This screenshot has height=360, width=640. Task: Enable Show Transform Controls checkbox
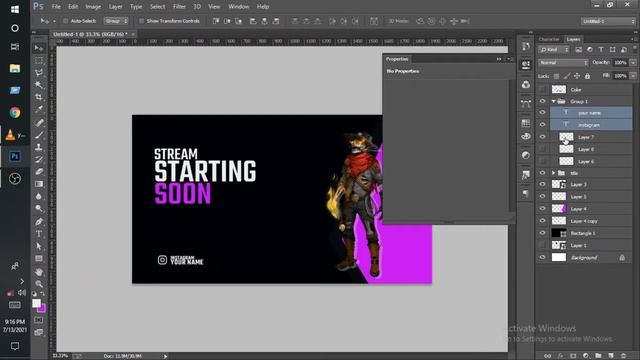click(x=141, y=21)
